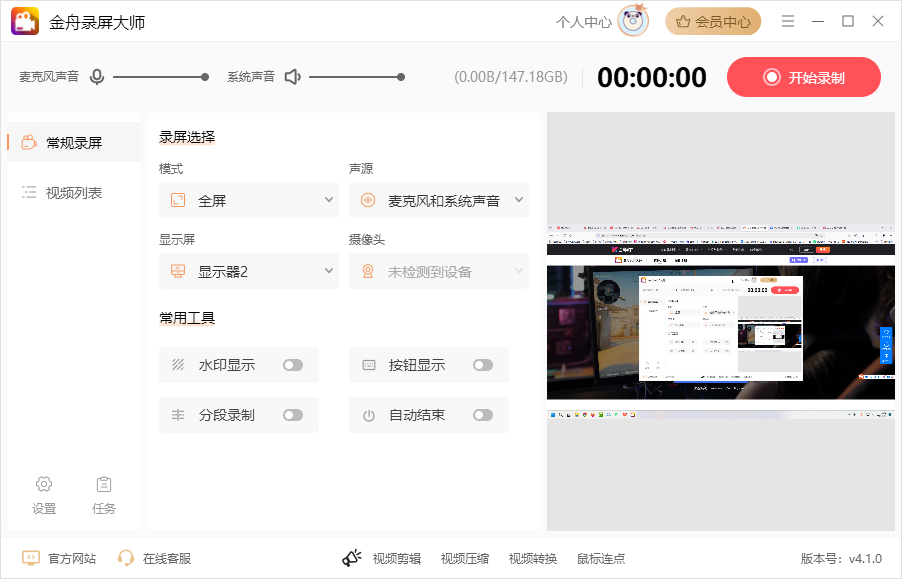
Task: Click the 常用工具 section heading
Action: (187, 317)
